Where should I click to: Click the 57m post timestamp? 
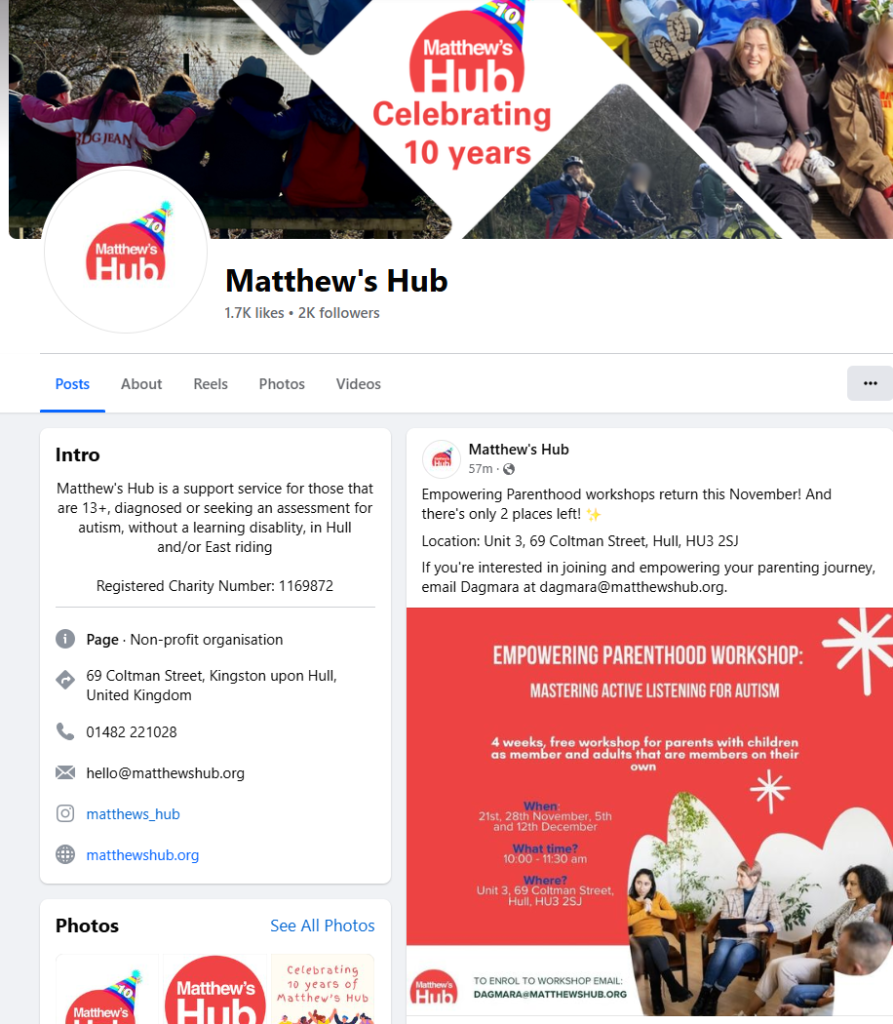click(480, 469)
